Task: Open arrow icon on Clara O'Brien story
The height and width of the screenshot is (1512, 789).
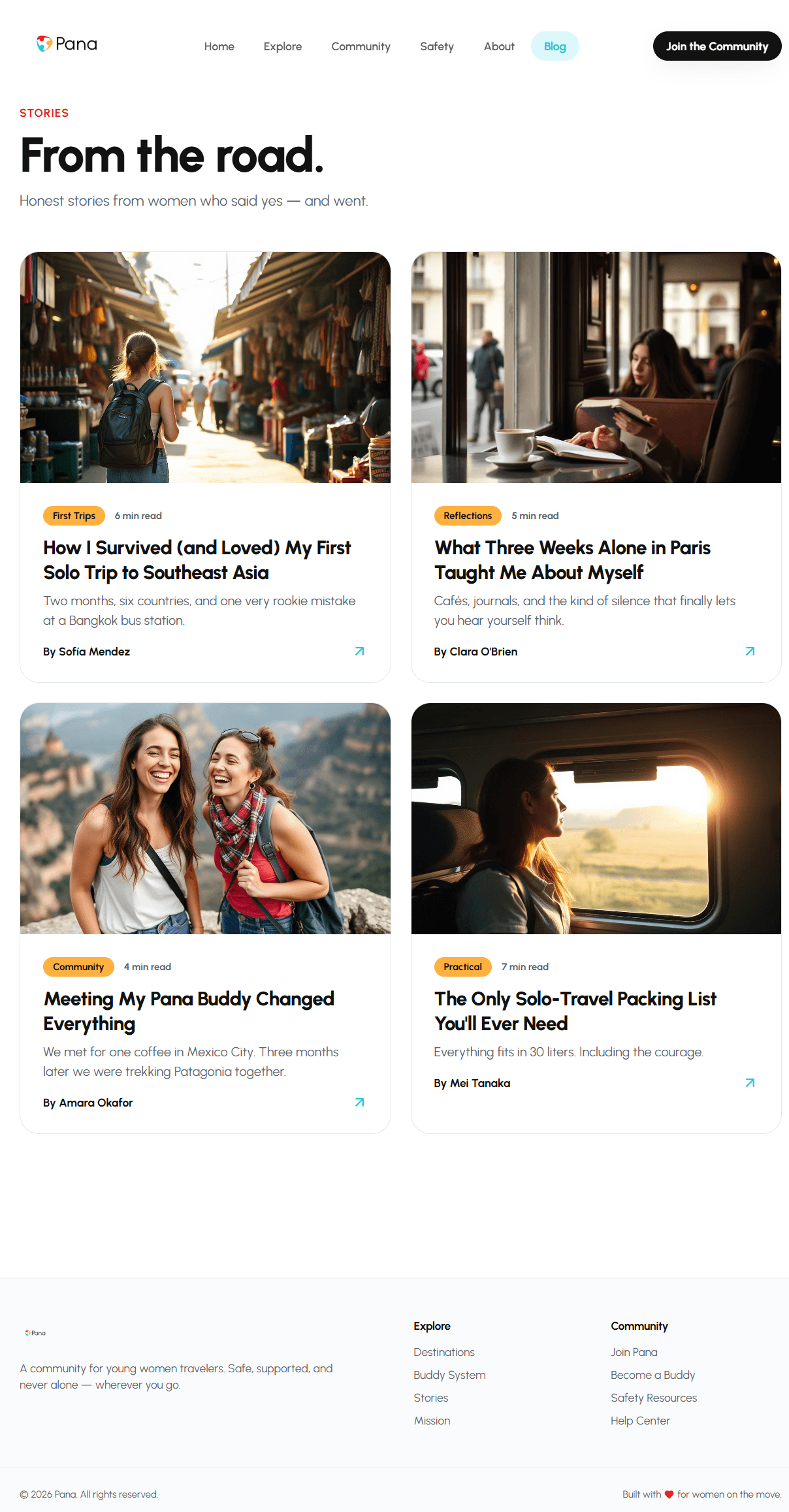Action: pos(750,652)
